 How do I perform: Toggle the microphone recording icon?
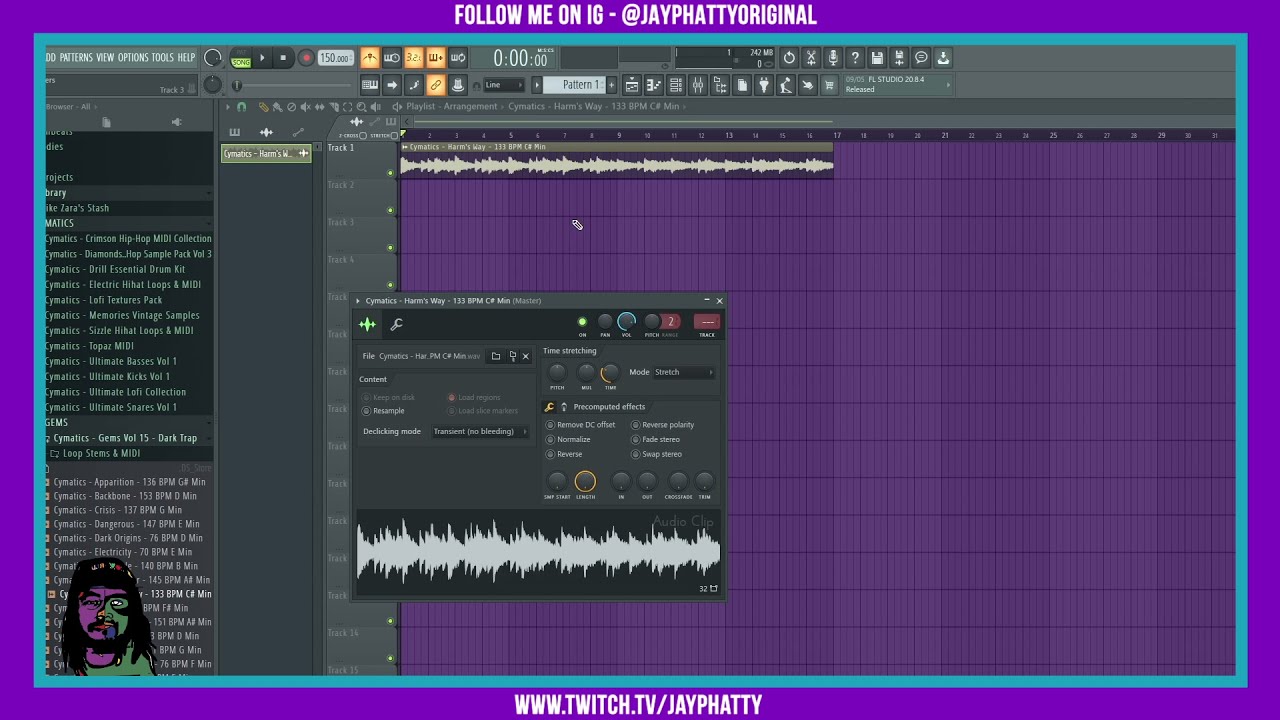tap(833, 58)
